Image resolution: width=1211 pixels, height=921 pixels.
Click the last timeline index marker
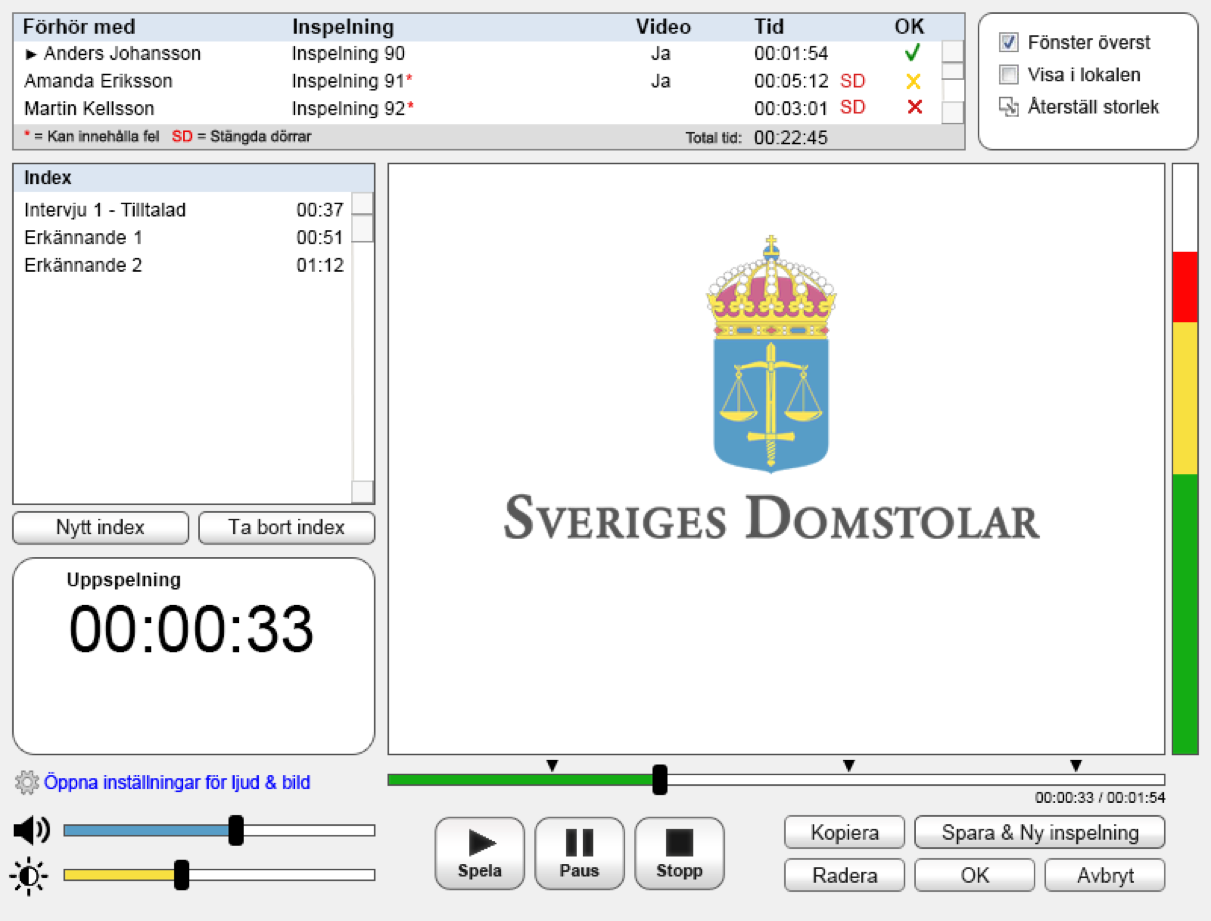1076,766
